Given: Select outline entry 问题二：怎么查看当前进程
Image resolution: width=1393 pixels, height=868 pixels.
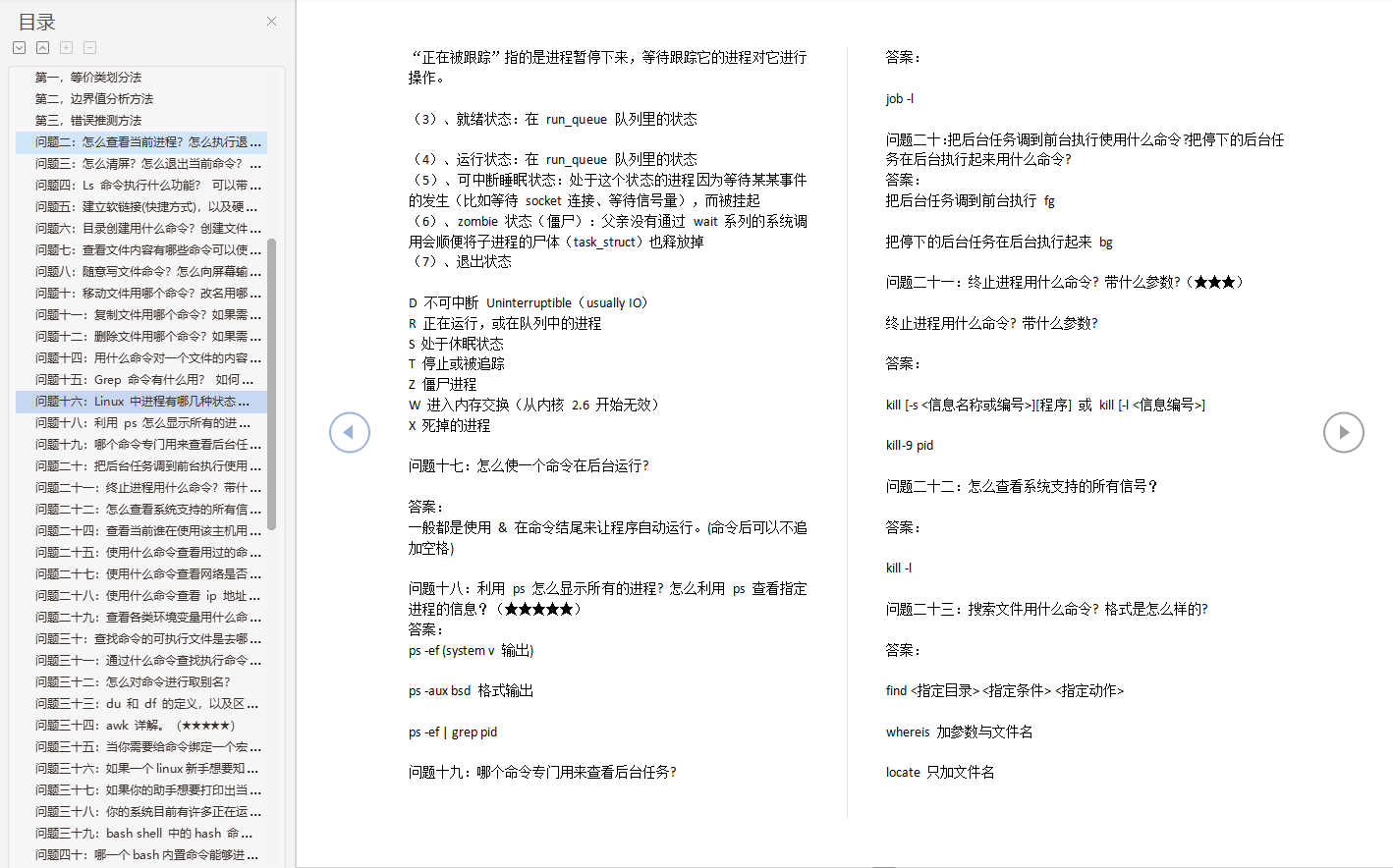Looking at the screenshot, I should (141, 142).
